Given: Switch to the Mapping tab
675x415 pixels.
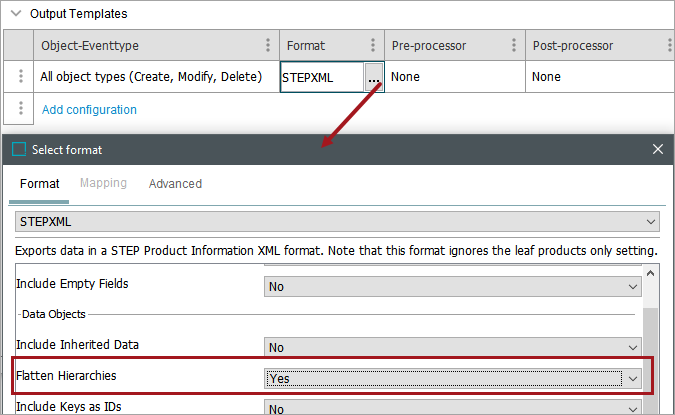Looking at the screenshot, I should pos(103,184).
